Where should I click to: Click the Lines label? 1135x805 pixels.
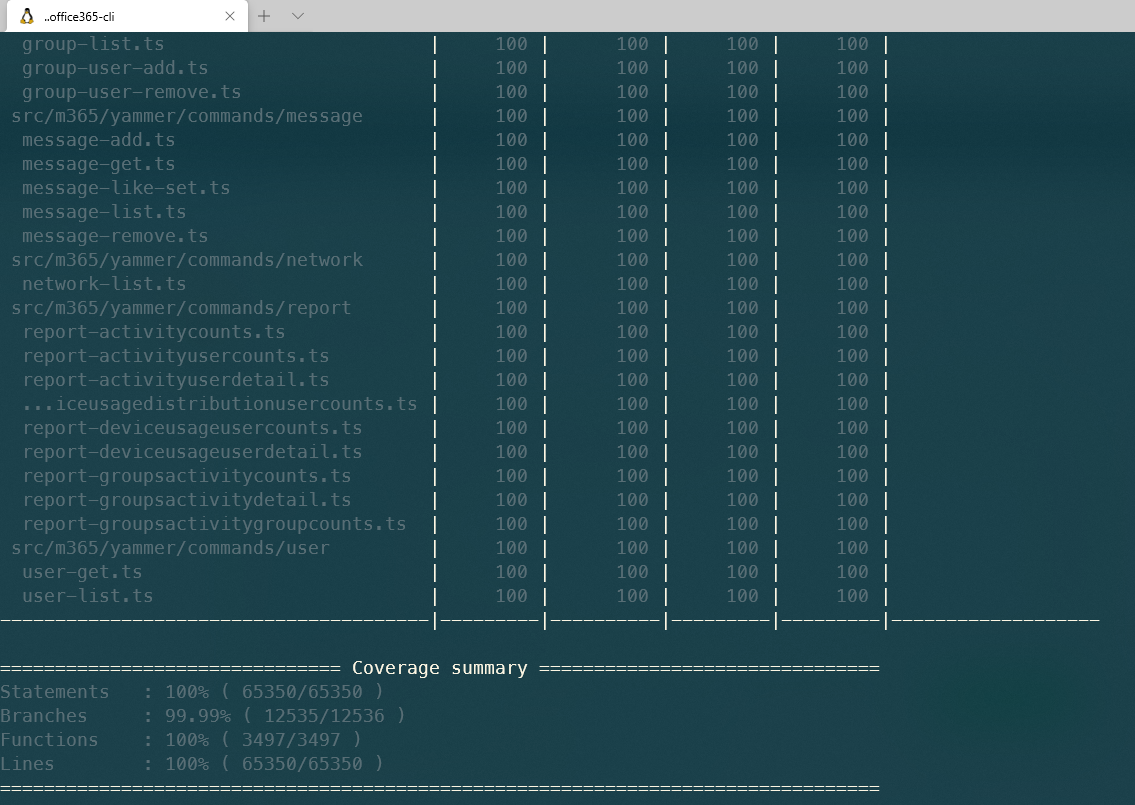click(x=28, y=764)
